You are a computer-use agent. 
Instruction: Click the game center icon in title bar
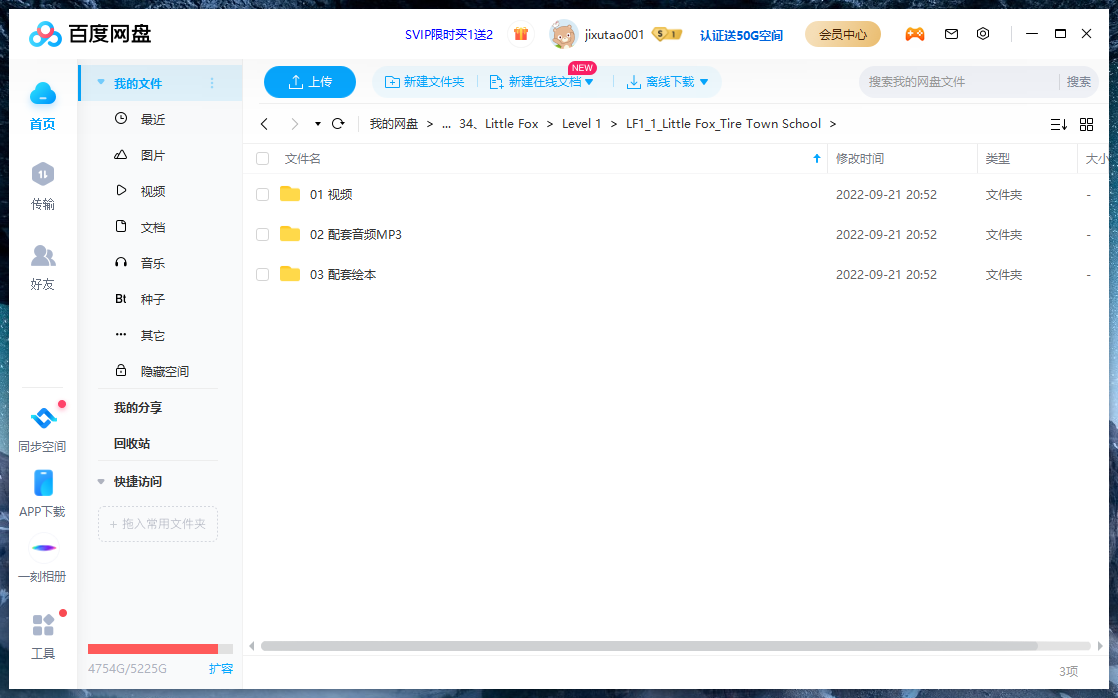pyautogui.click(x=915, y=33)
